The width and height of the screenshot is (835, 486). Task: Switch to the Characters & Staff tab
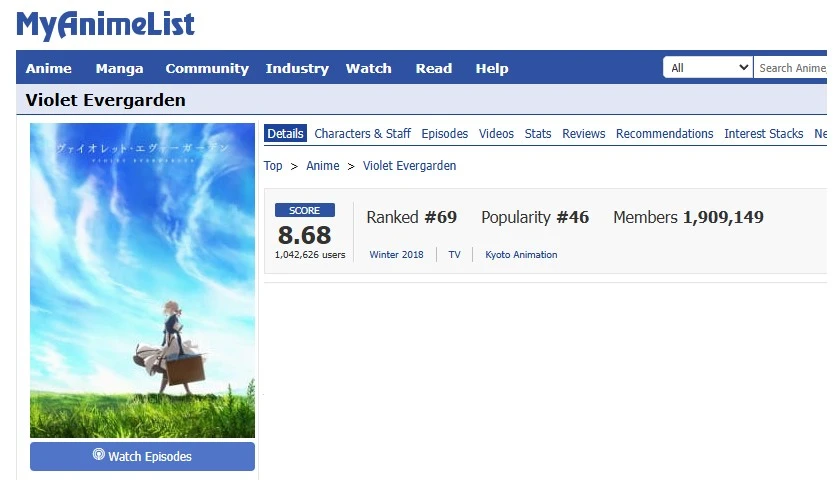coord(362,134)
